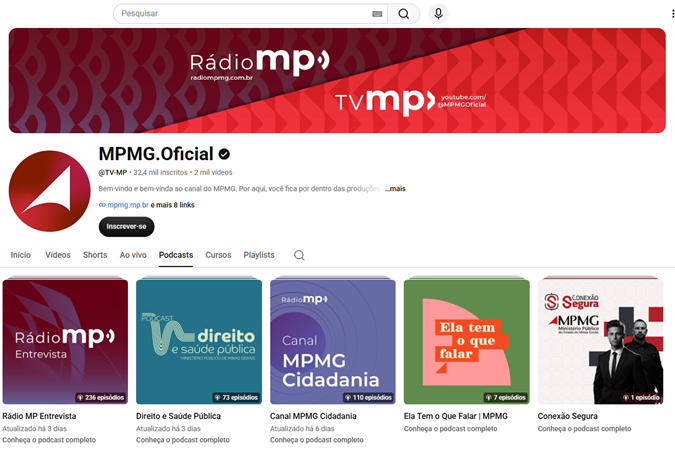Image resolution: width=675 pixels, height=450 pixels.
Task: Click the '236 episódios' badge
Action: (101, 397)
